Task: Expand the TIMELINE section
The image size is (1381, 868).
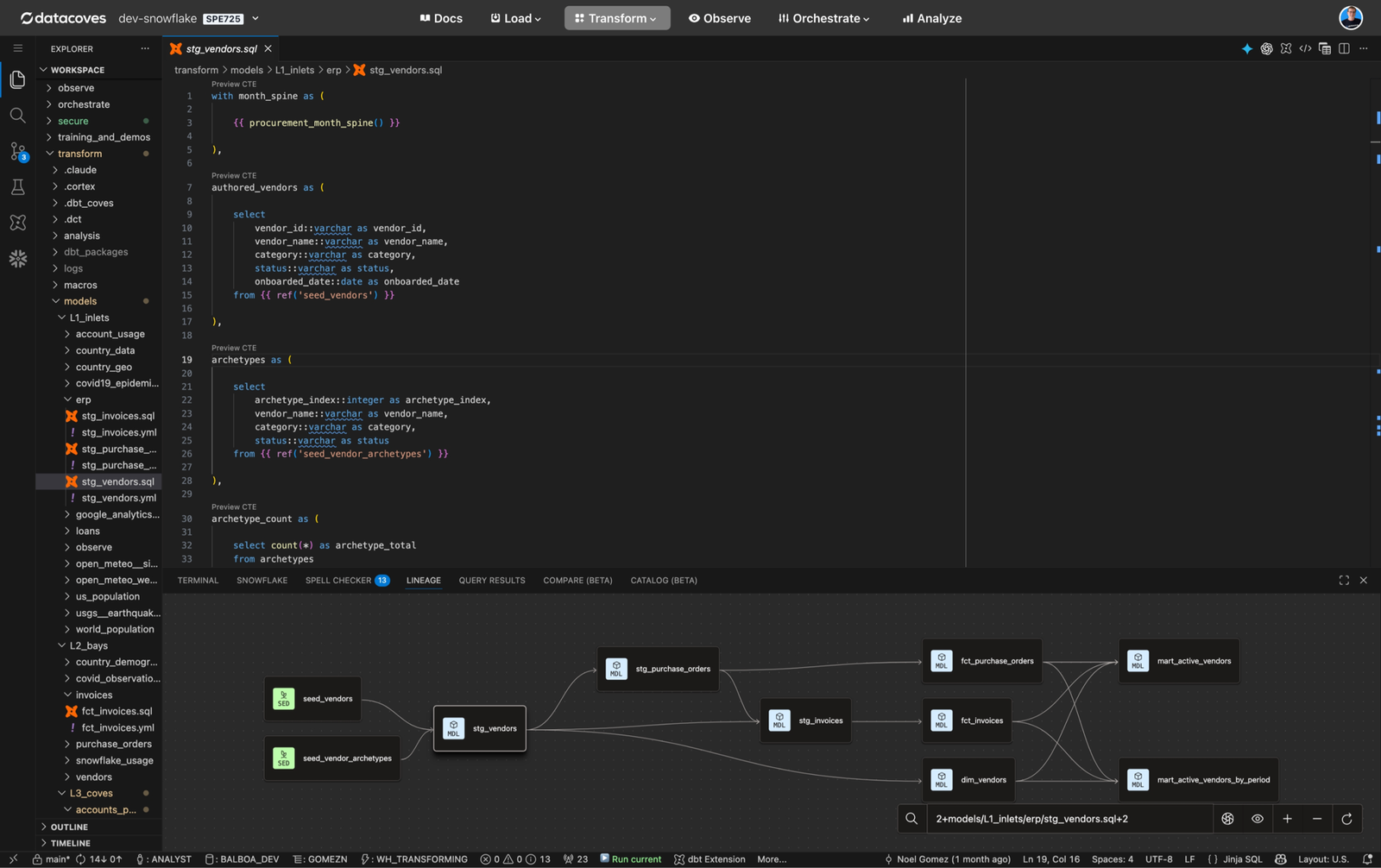Action: click(x=70, y=843)
